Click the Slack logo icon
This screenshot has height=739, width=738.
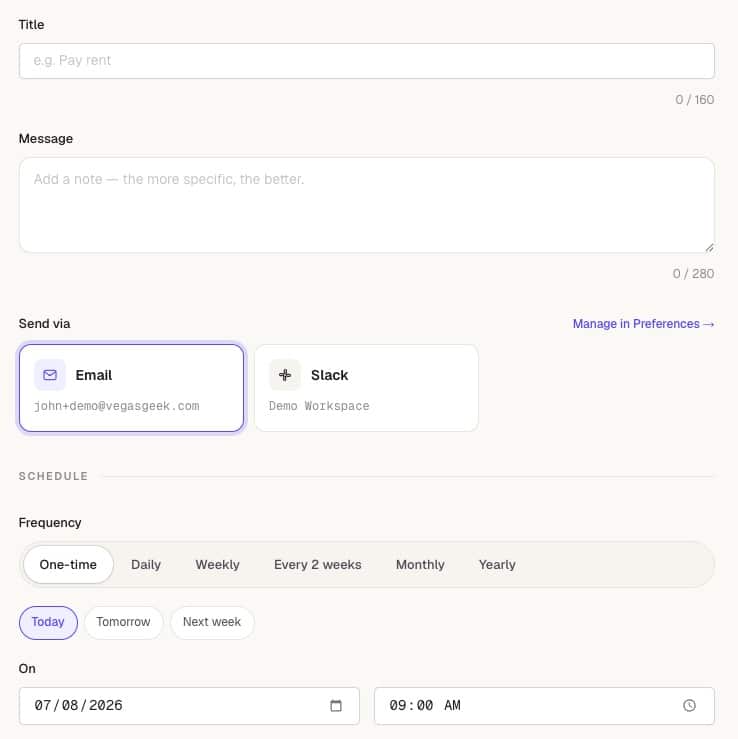pyautogui.click(x=285, y=375)
